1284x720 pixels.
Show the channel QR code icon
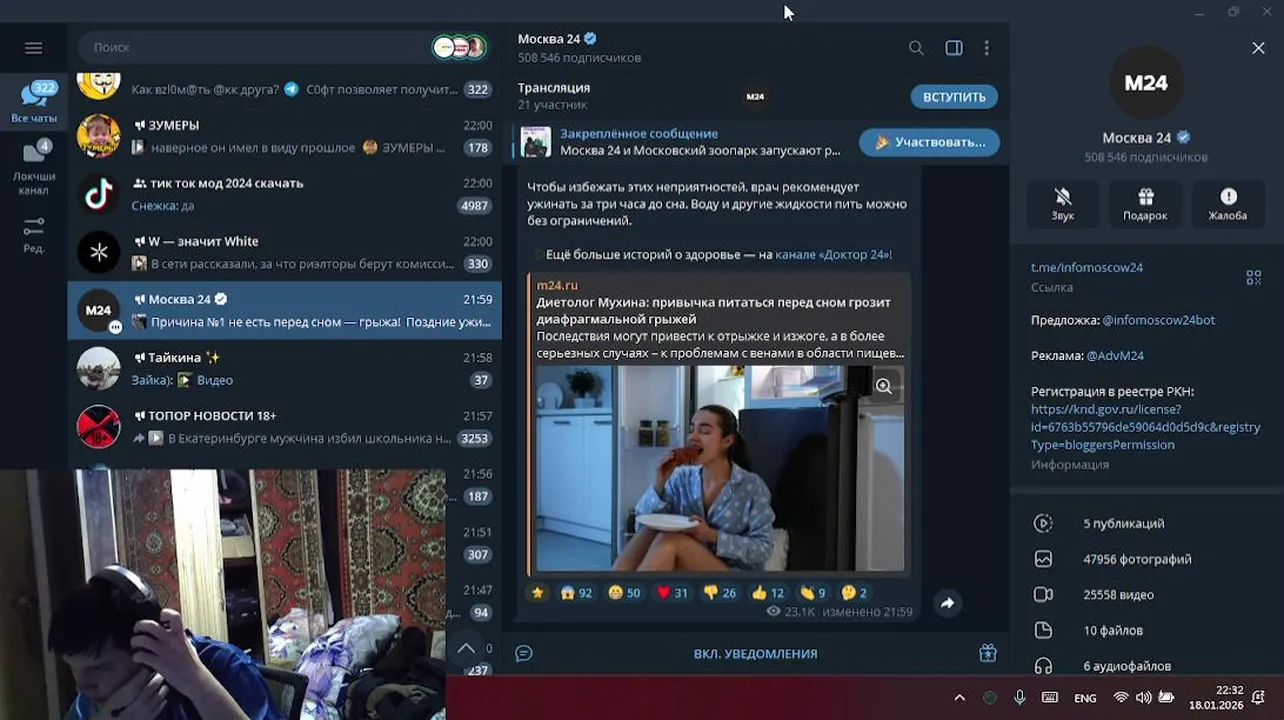1253,277
